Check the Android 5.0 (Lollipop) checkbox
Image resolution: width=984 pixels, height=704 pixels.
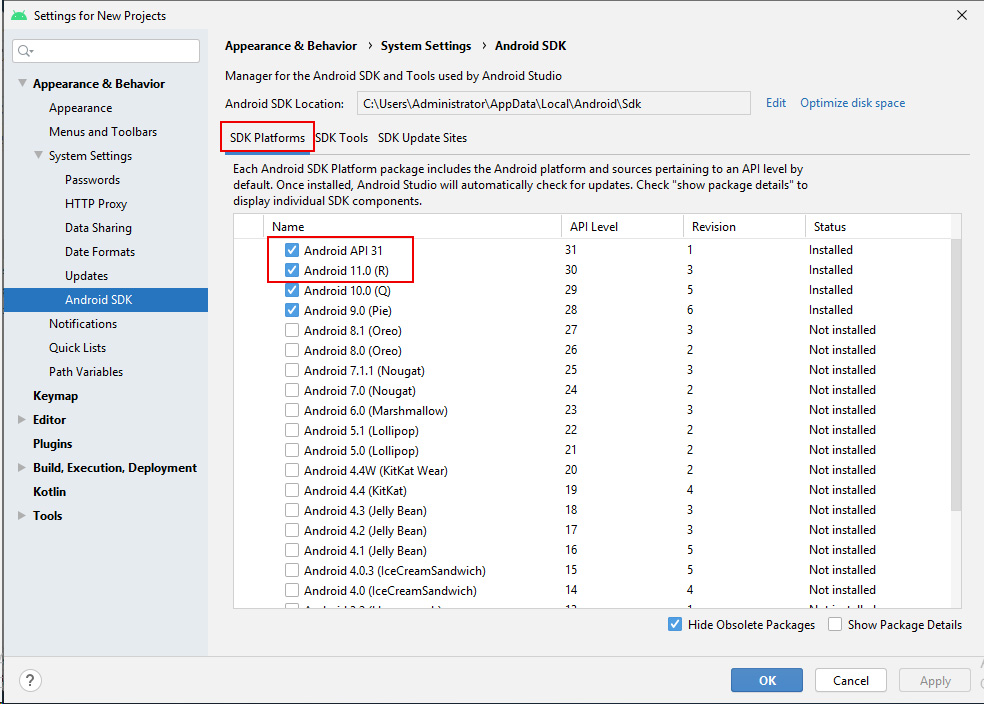(292, 451)
